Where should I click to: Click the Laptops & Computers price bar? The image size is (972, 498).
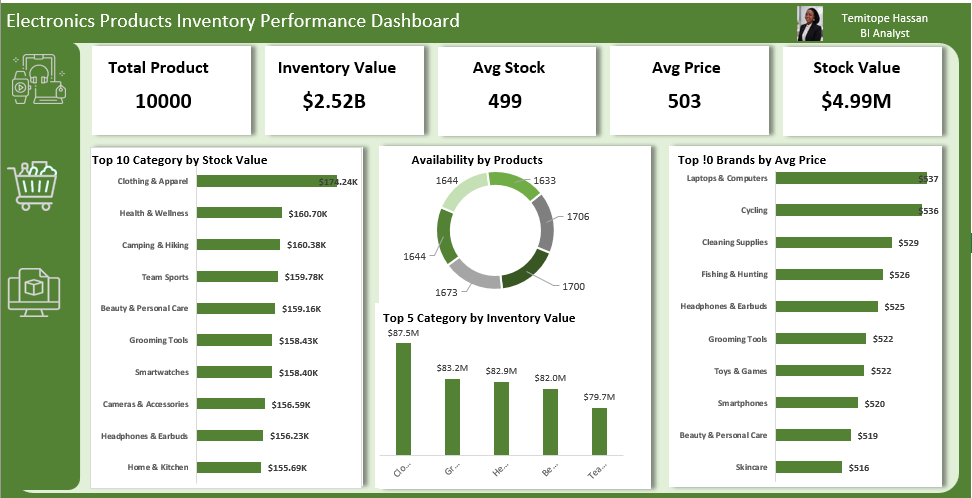pos(851,178)
